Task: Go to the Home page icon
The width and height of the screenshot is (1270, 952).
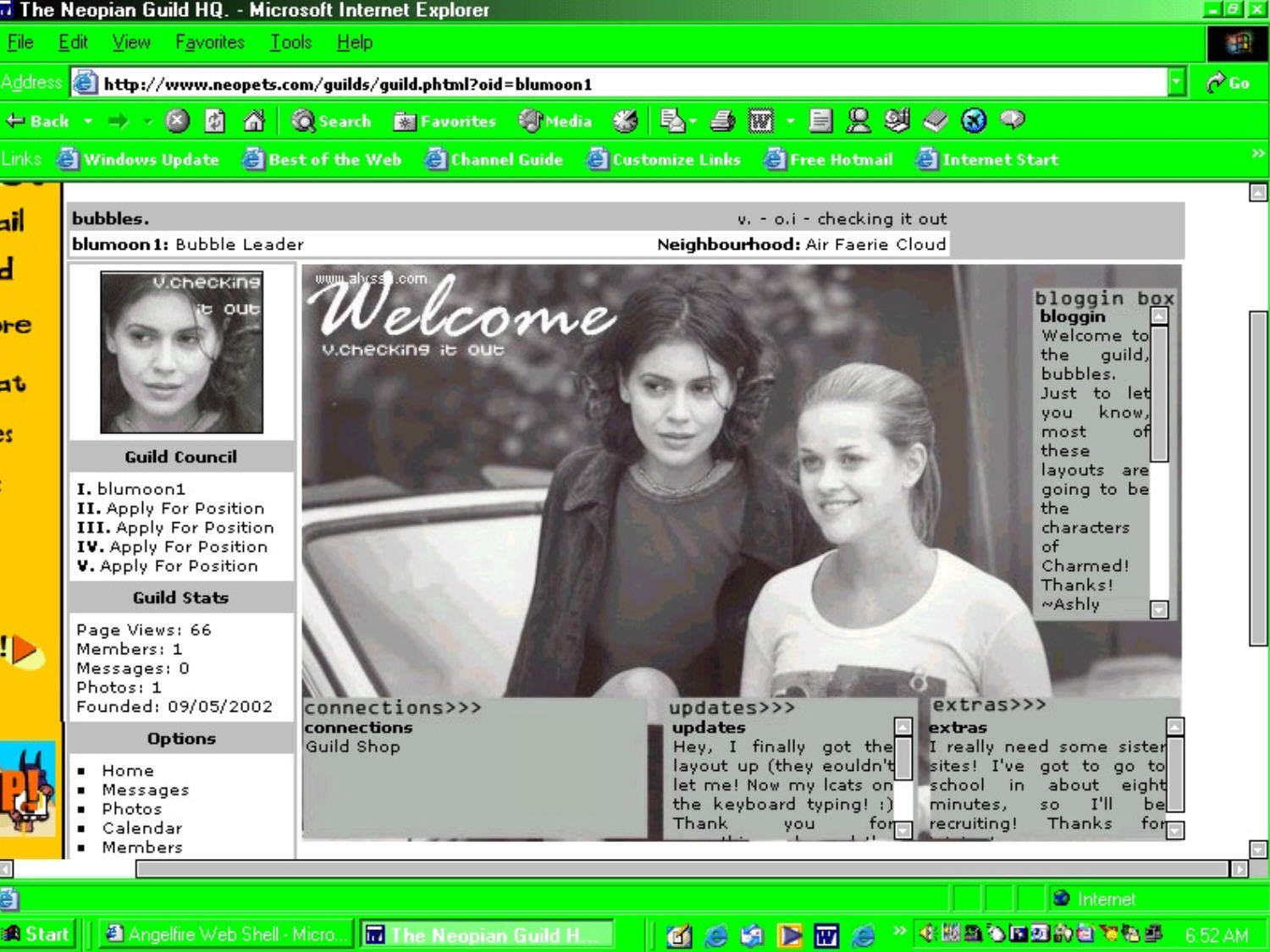Action: tap(254, 121)
